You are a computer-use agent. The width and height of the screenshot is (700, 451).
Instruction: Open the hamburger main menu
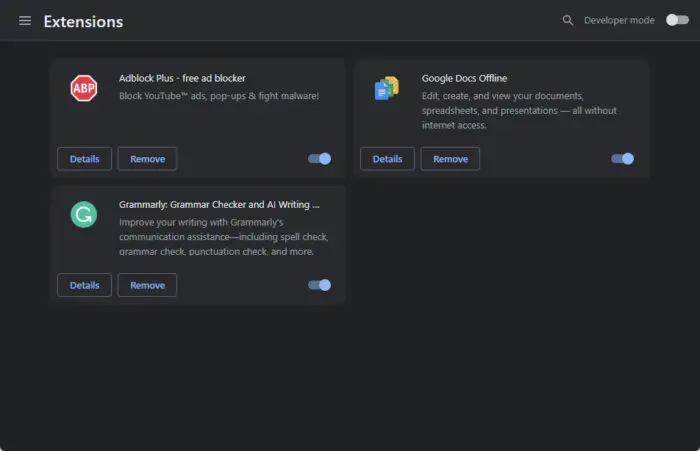pos(25,21)
